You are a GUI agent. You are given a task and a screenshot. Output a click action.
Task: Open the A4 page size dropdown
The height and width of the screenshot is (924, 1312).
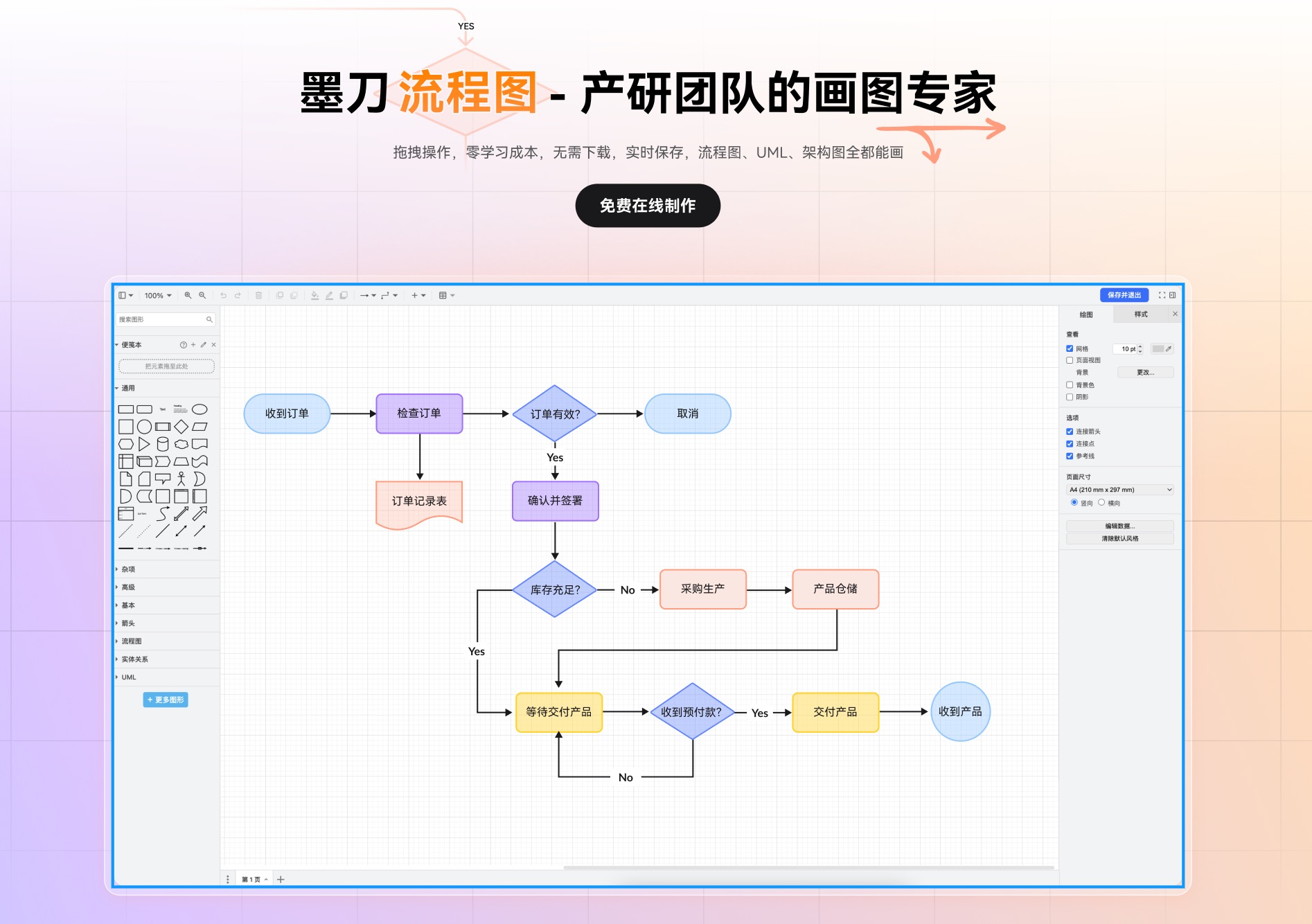[1120, 490]
